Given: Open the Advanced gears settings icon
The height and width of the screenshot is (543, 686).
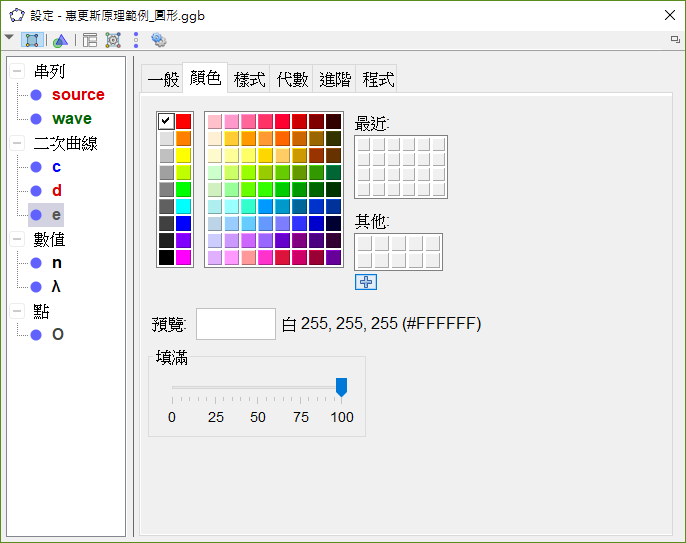Looking at the screenshot, I should [159, 40].
